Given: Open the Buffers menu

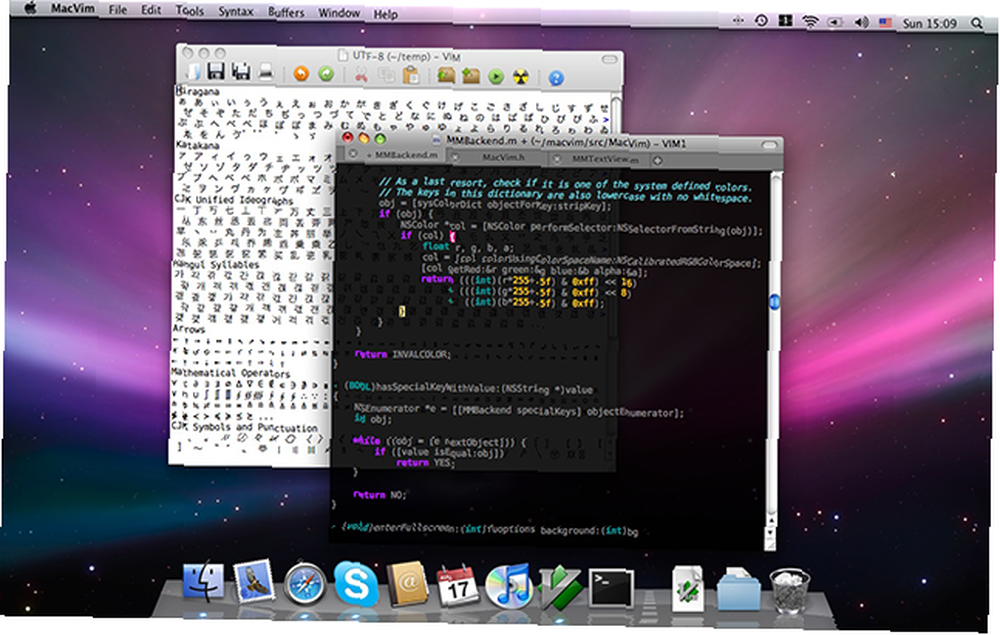Looking at the screenshot, I should pyautogui.click(x=286, y=12).
